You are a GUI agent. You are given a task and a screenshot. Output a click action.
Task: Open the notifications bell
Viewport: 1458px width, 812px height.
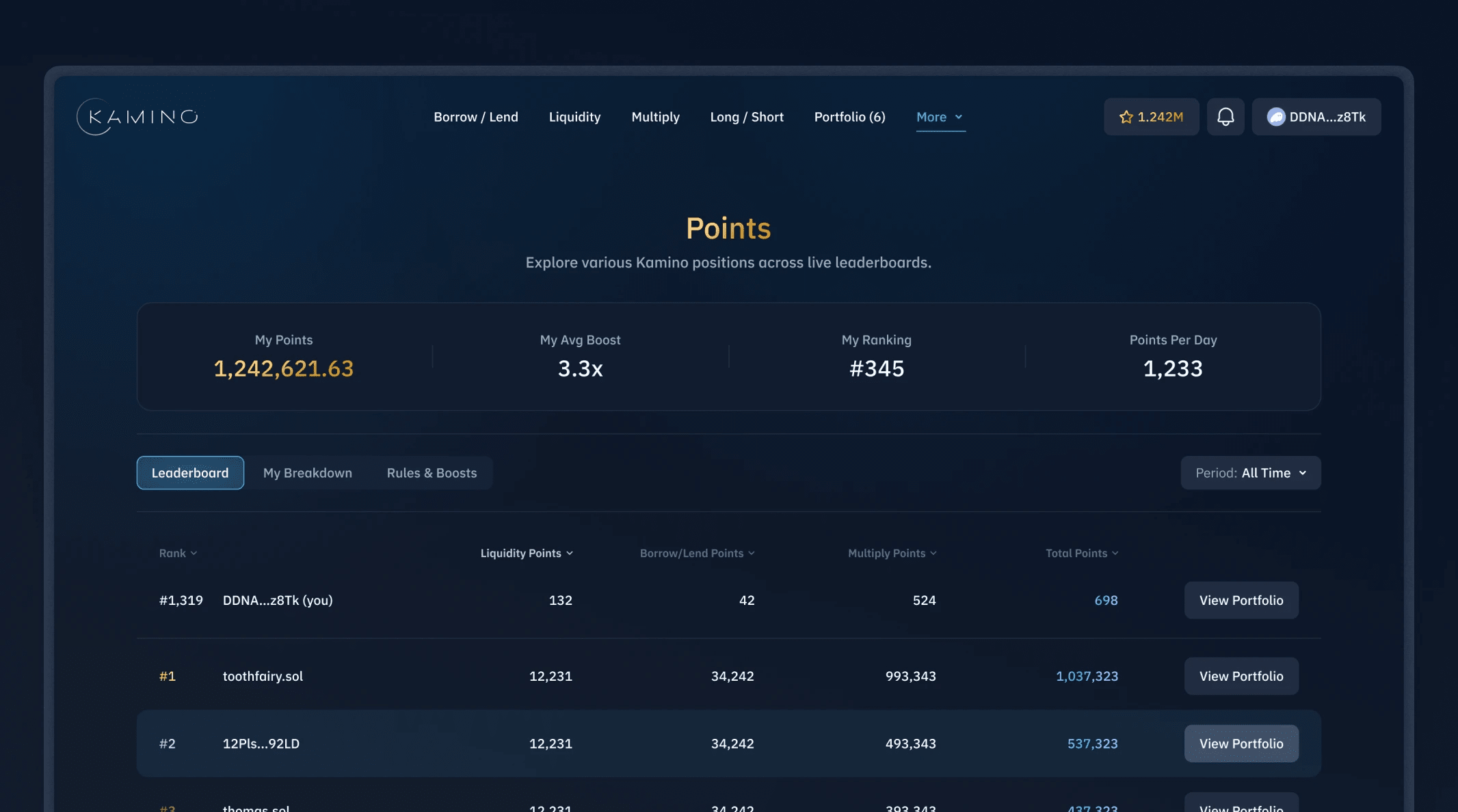pyautogui.click(x=1225, y=117)
